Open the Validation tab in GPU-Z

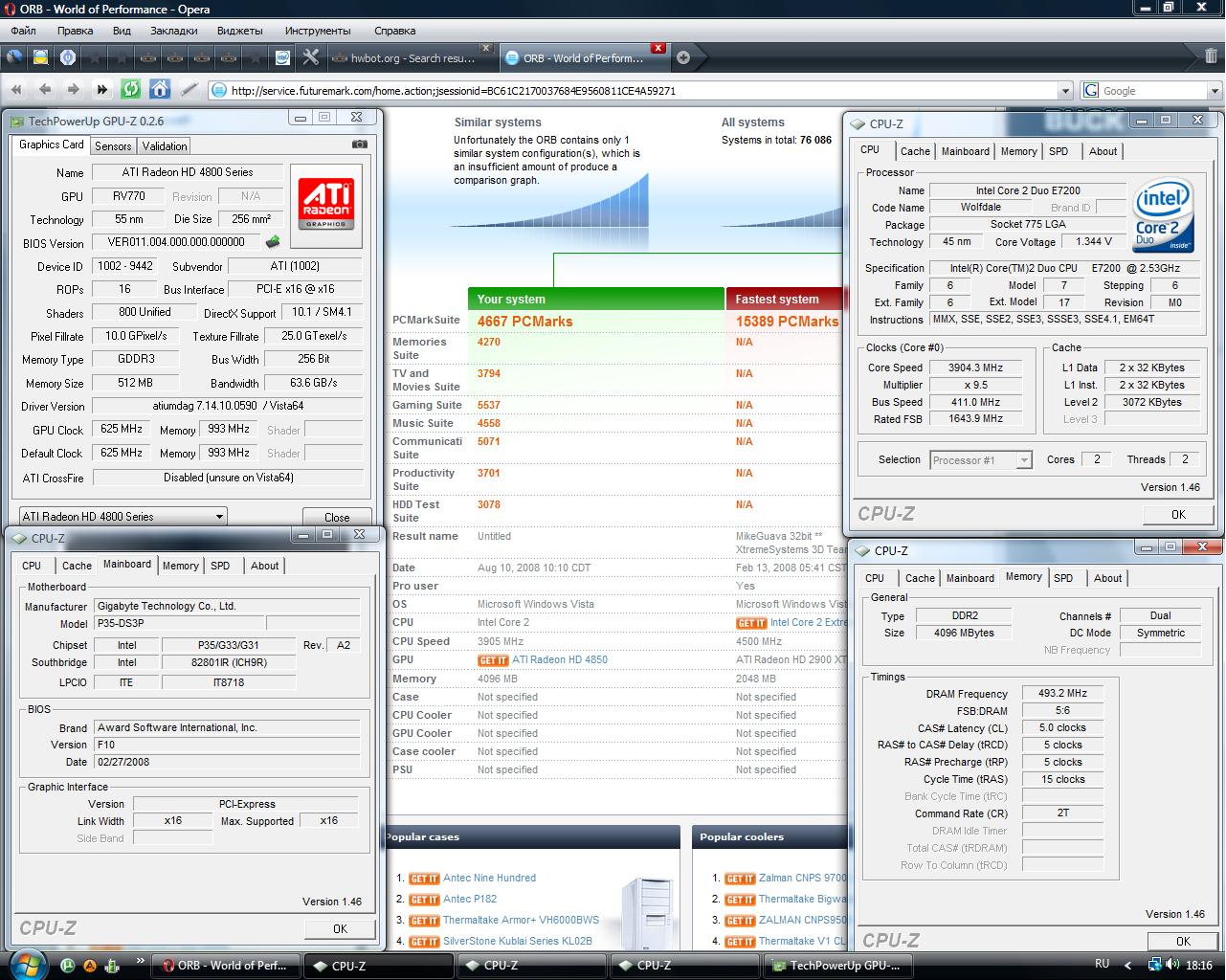pos(165,146)
